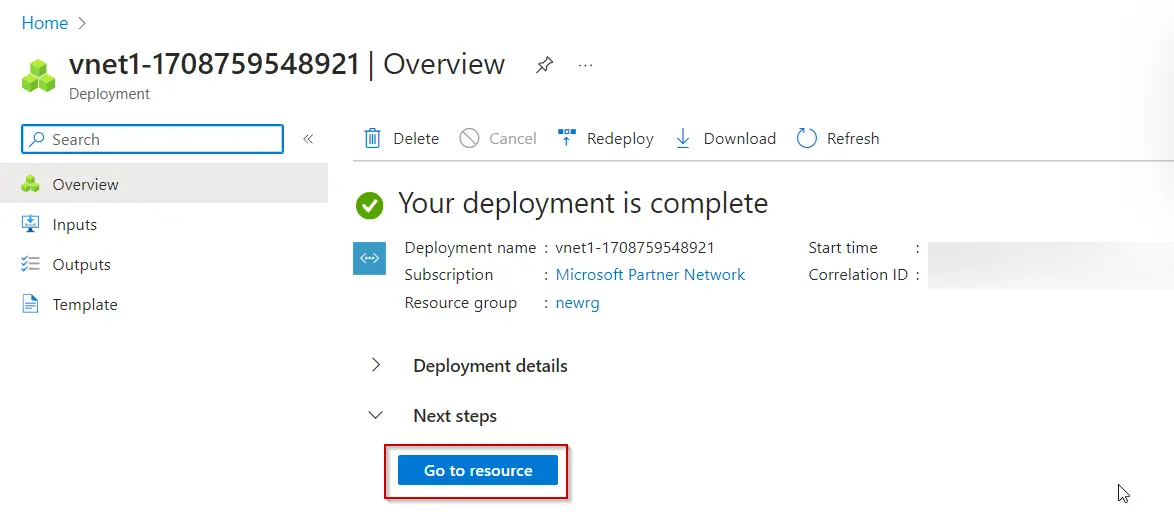
Task: Select the Outputs menu item
Action: [x=81, y=264]
